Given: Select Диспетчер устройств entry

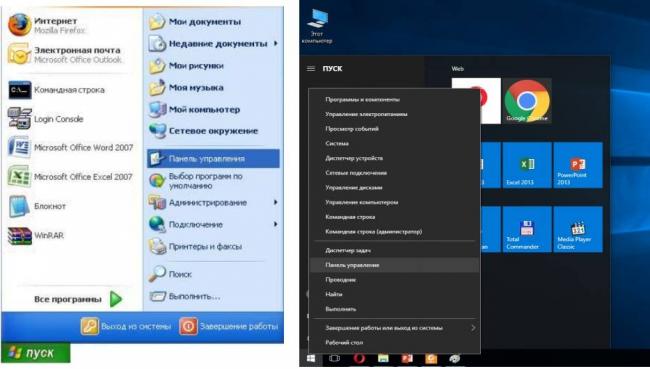Looking at the screenshot, I should (394, 158).
